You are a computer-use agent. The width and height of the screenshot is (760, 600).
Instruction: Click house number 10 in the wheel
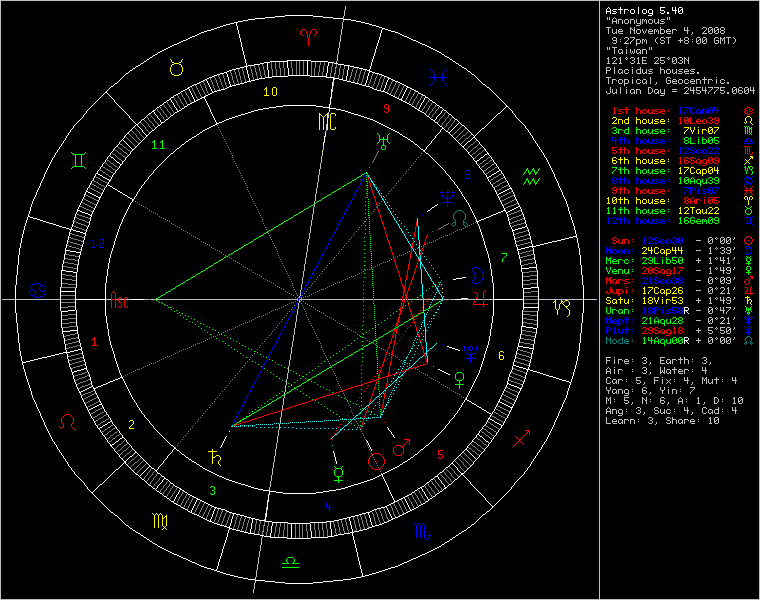270,91
